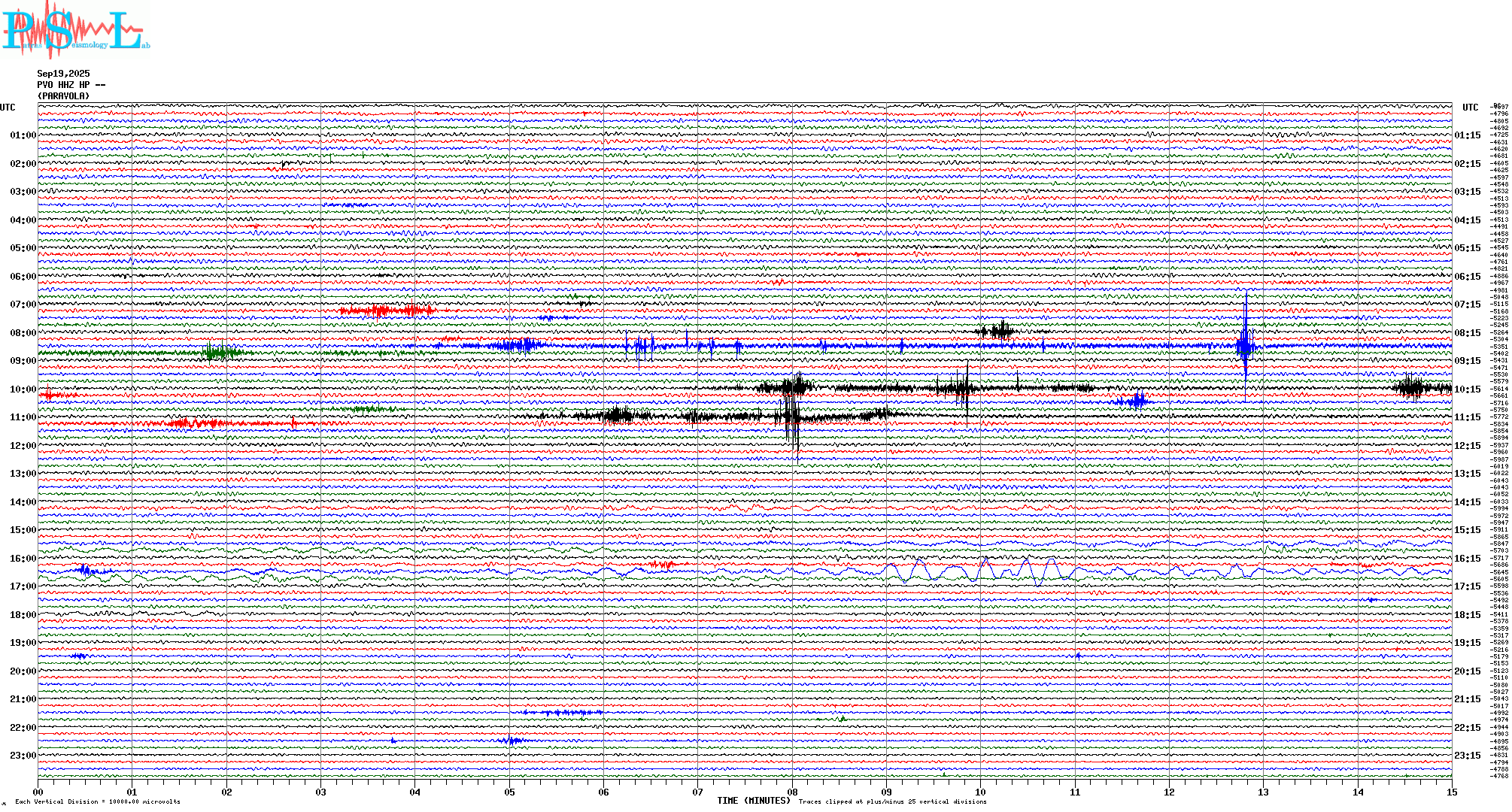Screen dimensions: 1512x812
Task: Select the date text 'Sep19,2025'
Action: [63, 74]
